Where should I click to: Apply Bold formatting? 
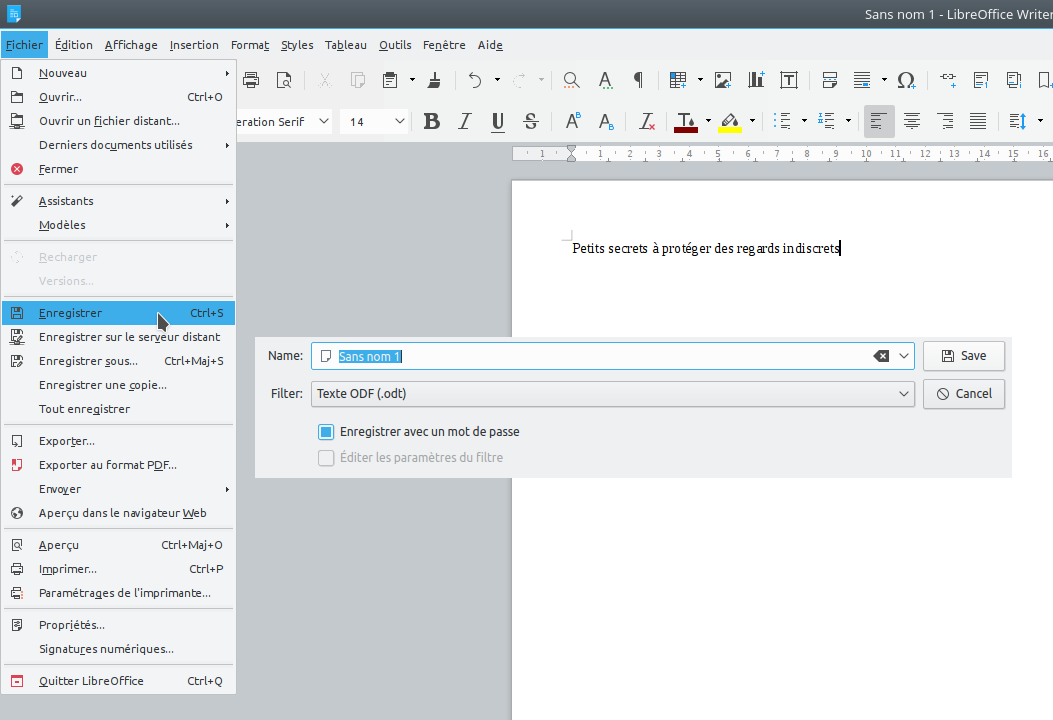click(x=432, y=122)
